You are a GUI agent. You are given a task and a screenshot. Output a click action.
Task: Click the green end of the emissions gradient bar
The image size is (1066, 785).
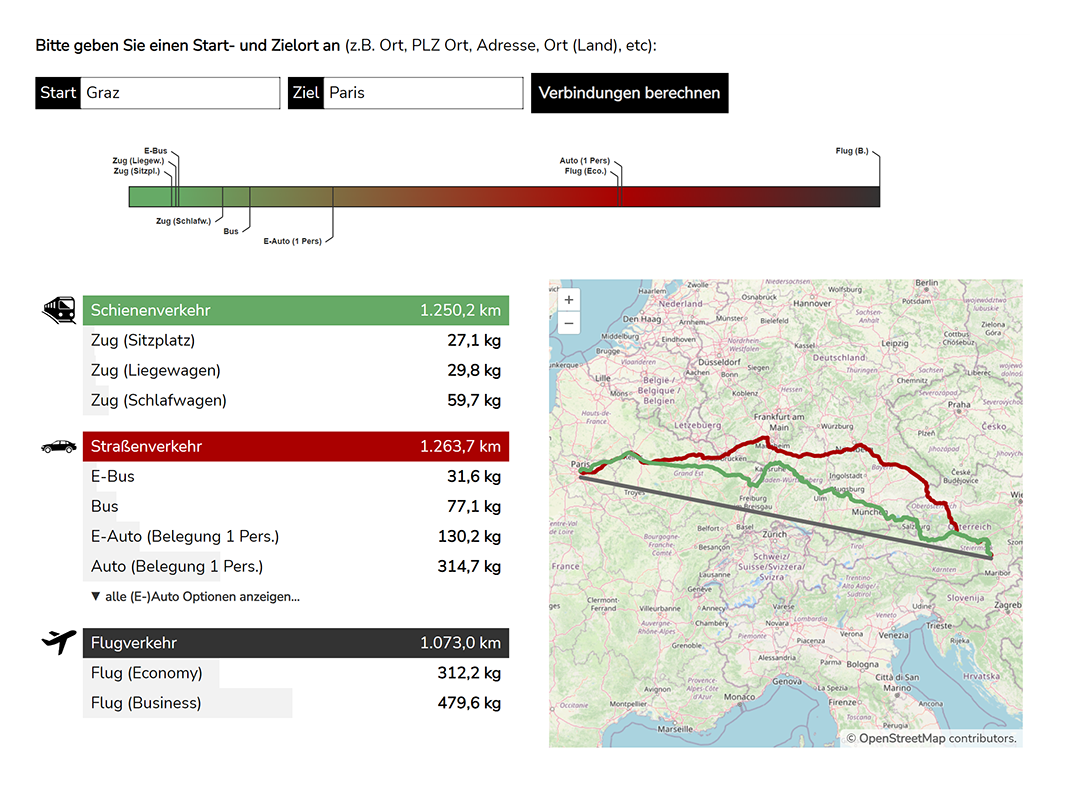[145, 197]
